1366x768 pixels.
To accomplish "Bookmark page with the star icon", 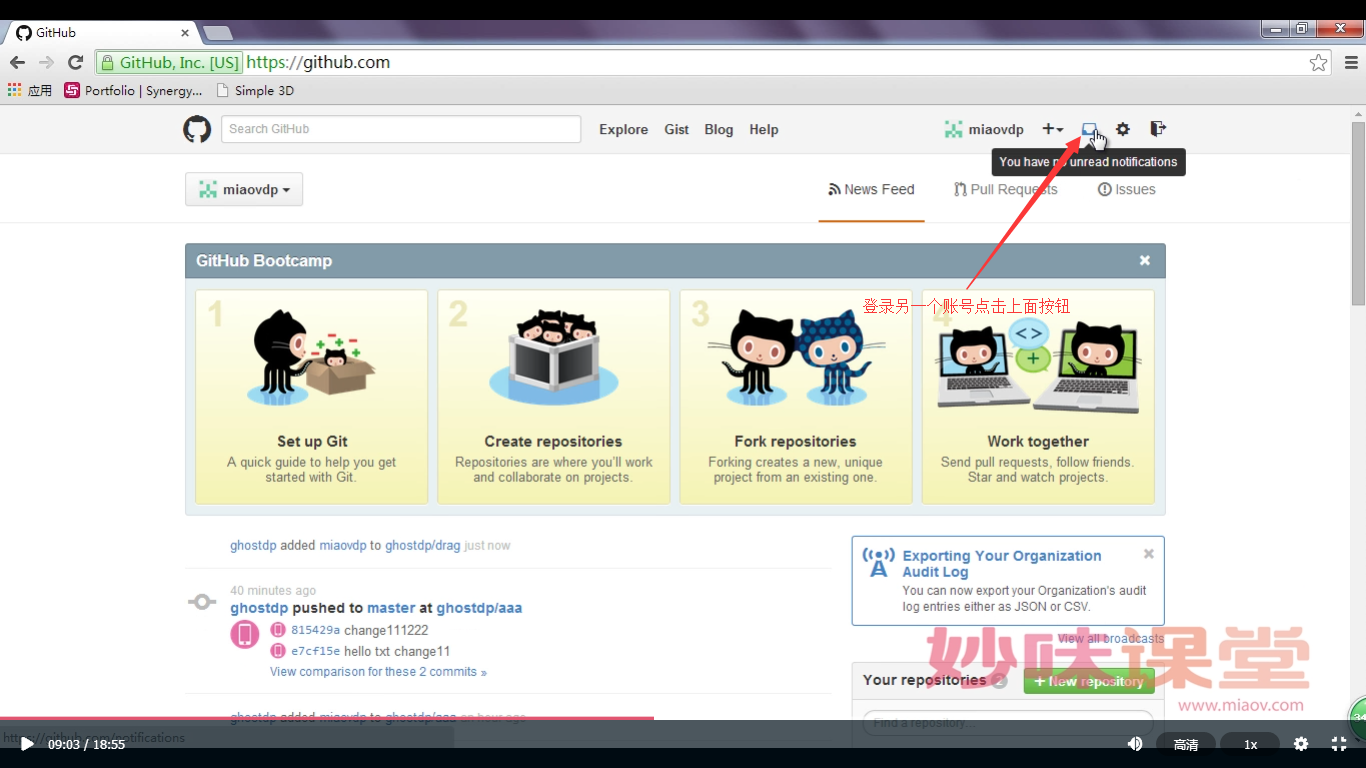I will pos(1319,62).
